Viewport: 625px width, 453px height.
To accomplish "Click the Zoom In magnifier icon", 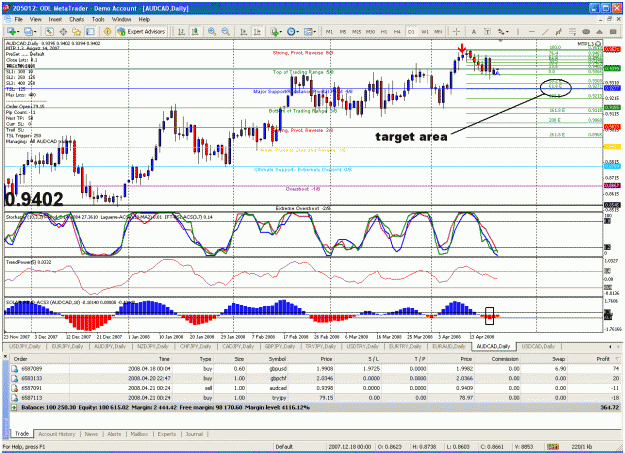I will [x=212, y=32].
